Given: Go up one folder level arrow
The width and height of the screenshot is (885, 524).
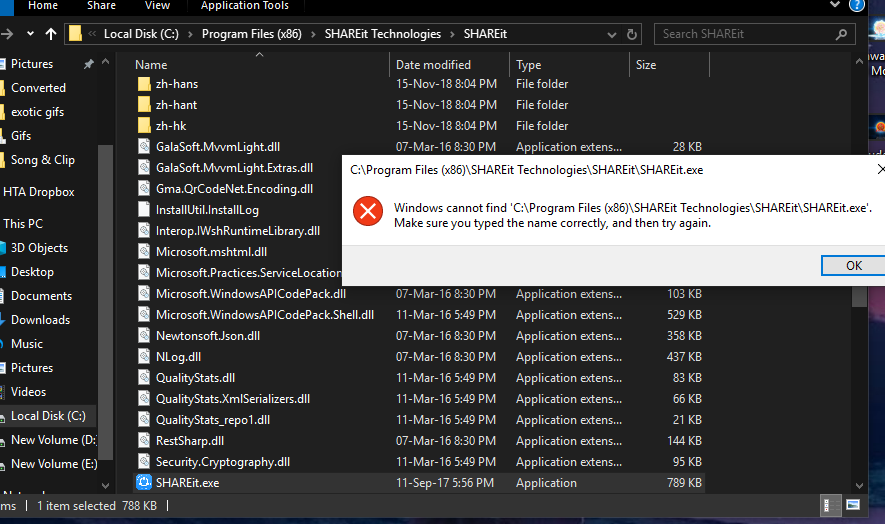Looking at the screenshot, I should pyautogui.click(x=51, y=34).
